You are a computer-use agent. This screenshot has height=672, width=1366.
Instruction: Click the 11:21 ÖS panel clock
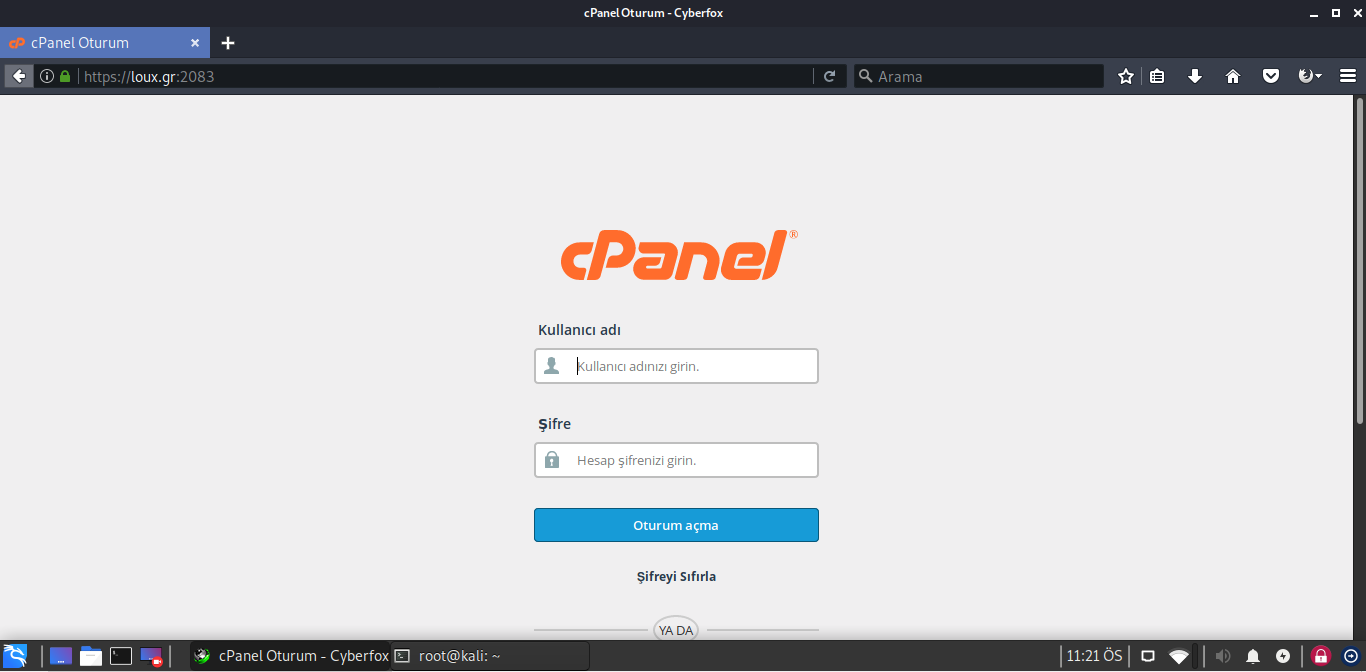coord(1094,656)
